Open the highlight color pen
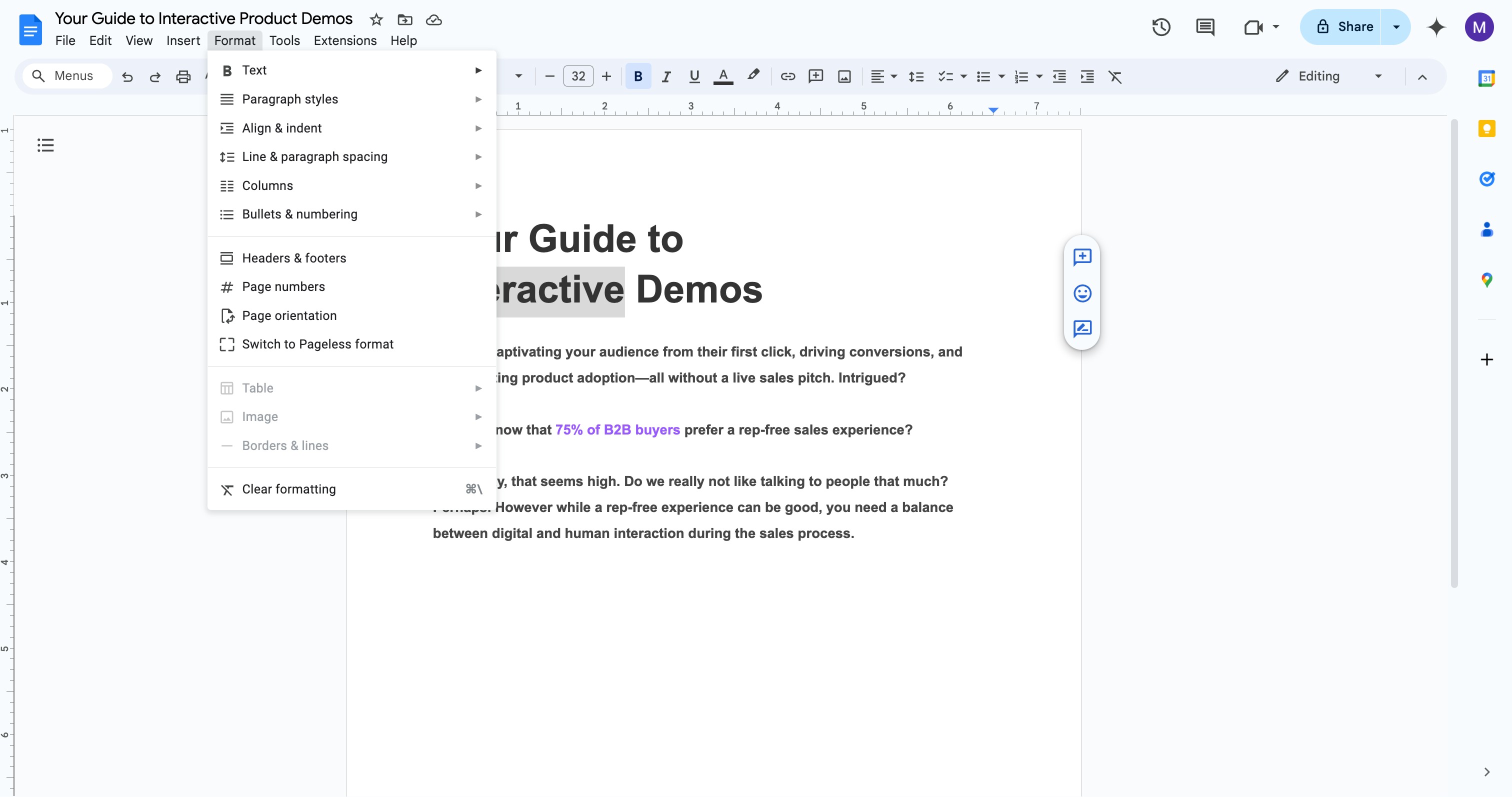Screen dimensions: 1512x797 tap(753, 75)
